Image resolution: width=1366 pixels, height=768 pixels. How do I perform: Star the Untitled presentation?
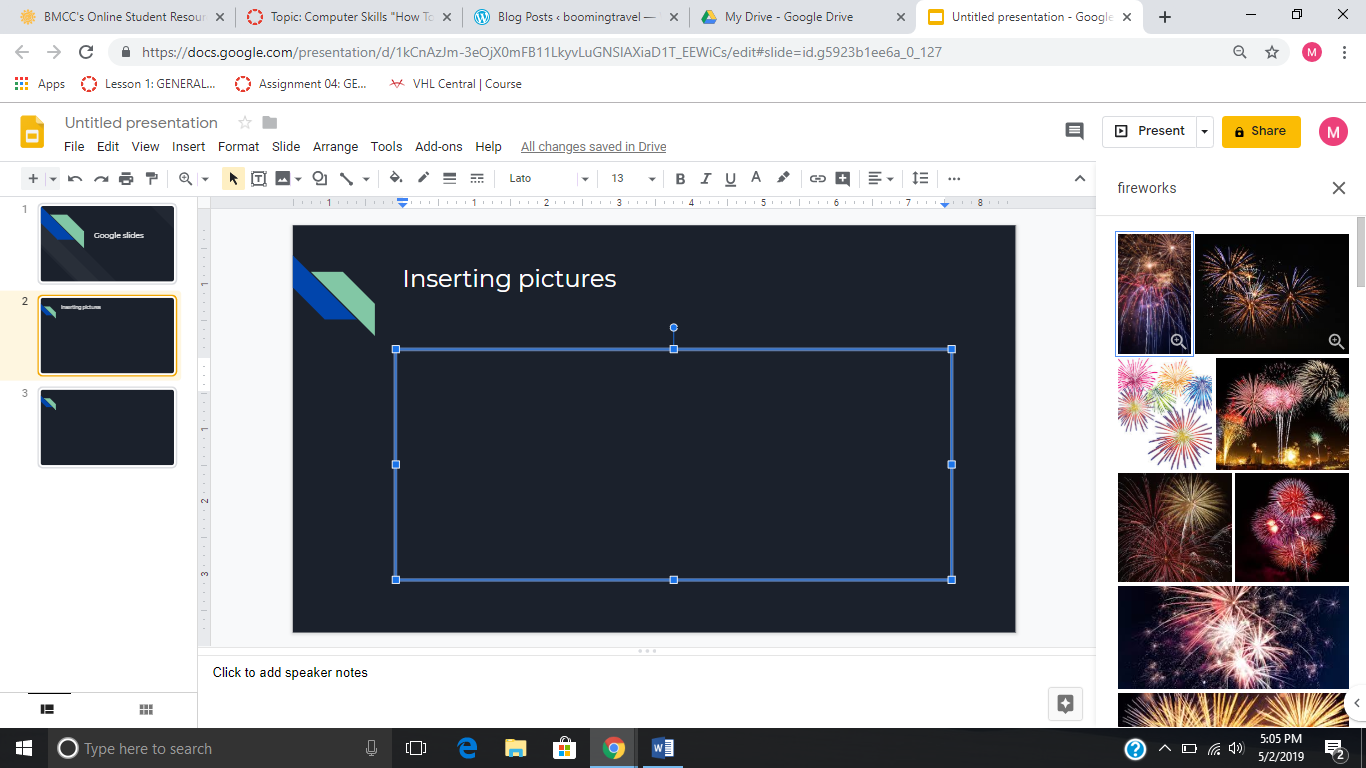click(244, 123)
